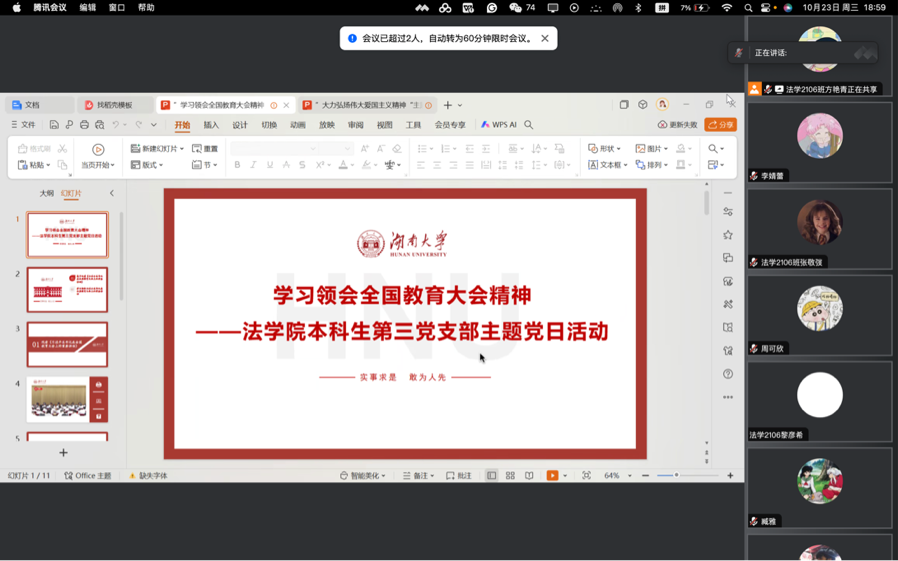The image size is (898, 561).
Task: Switch to slide sorter grid view
Action: pyautogui.click(x=510, y=476)
